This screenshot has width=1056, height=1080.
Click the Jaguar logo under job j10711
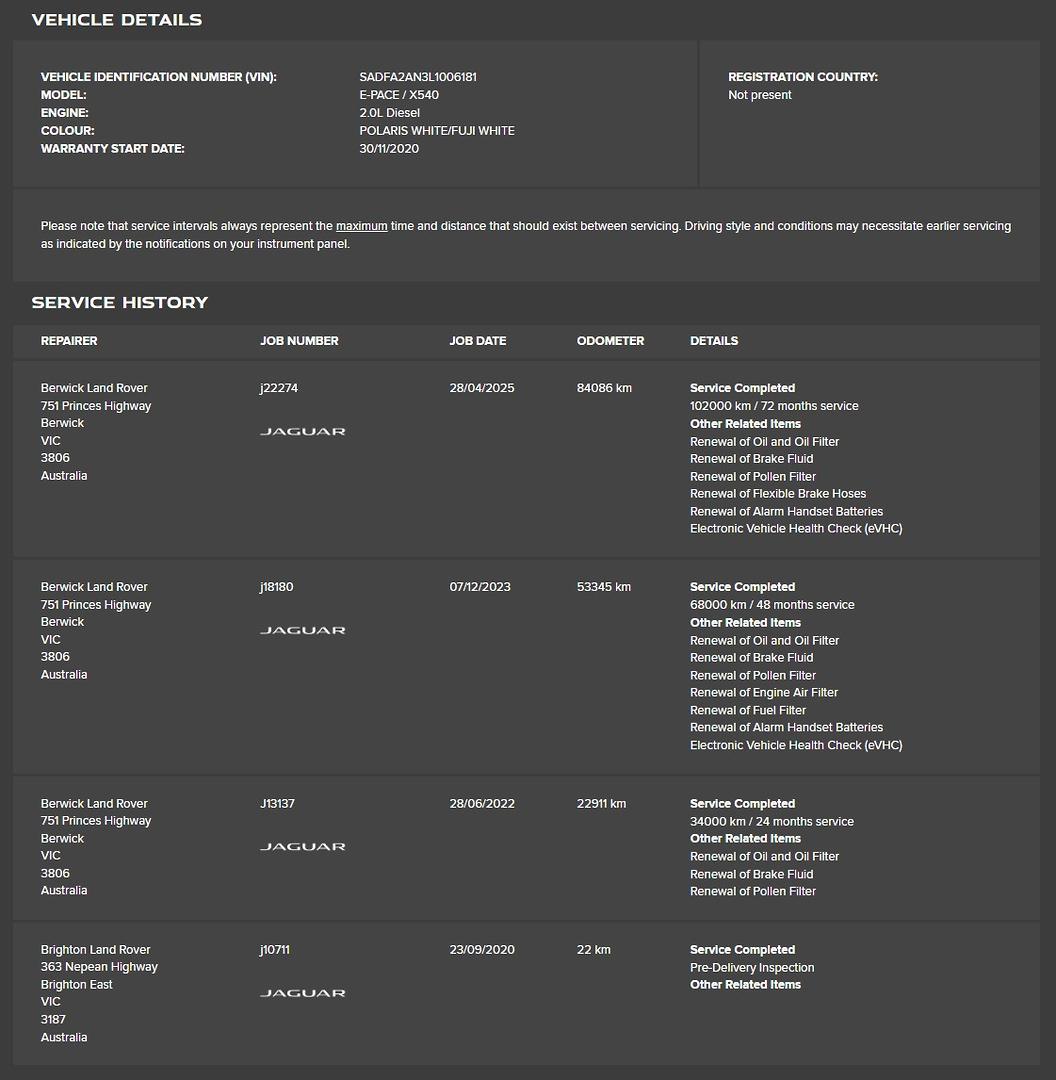click(x=302, y=993)
